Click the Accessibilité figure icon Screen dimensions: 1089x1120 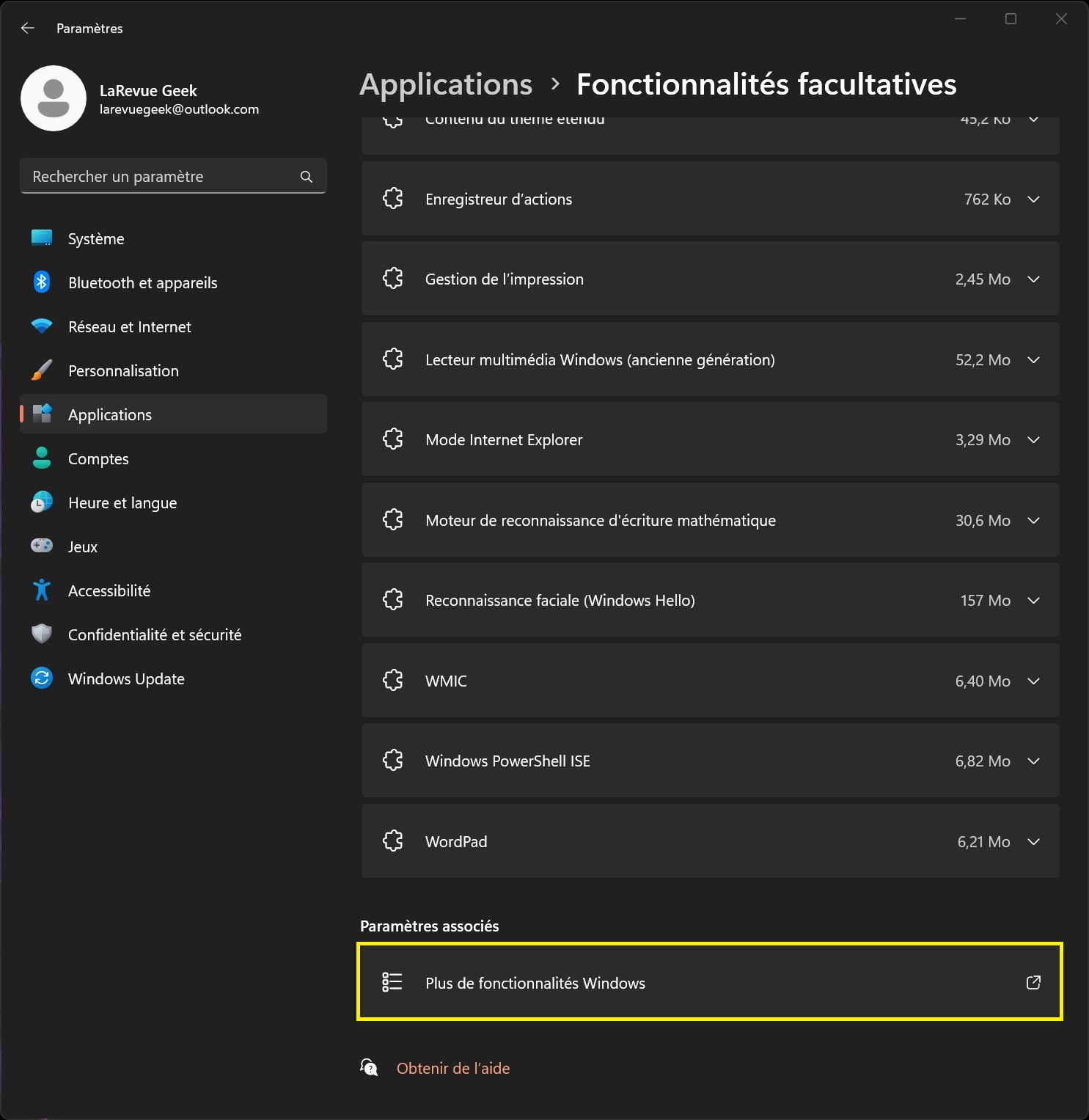click(42, 590)
